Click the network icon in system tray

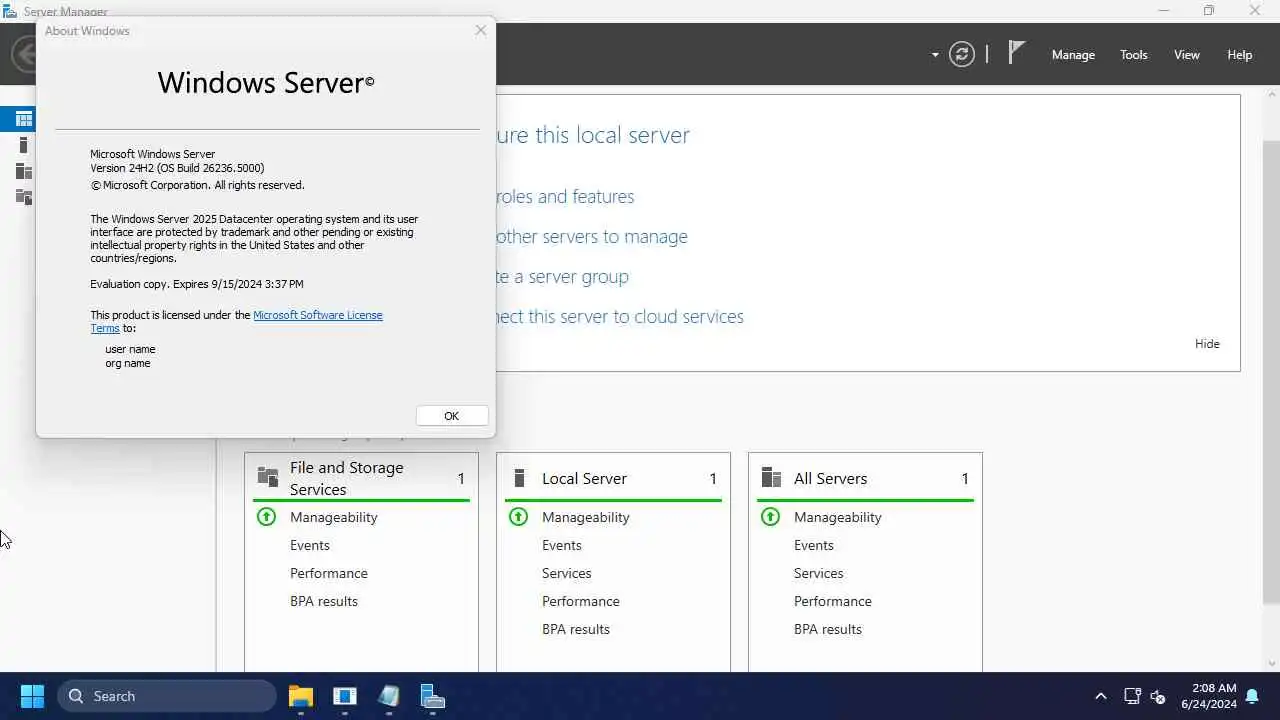[x=1132, y=696]
